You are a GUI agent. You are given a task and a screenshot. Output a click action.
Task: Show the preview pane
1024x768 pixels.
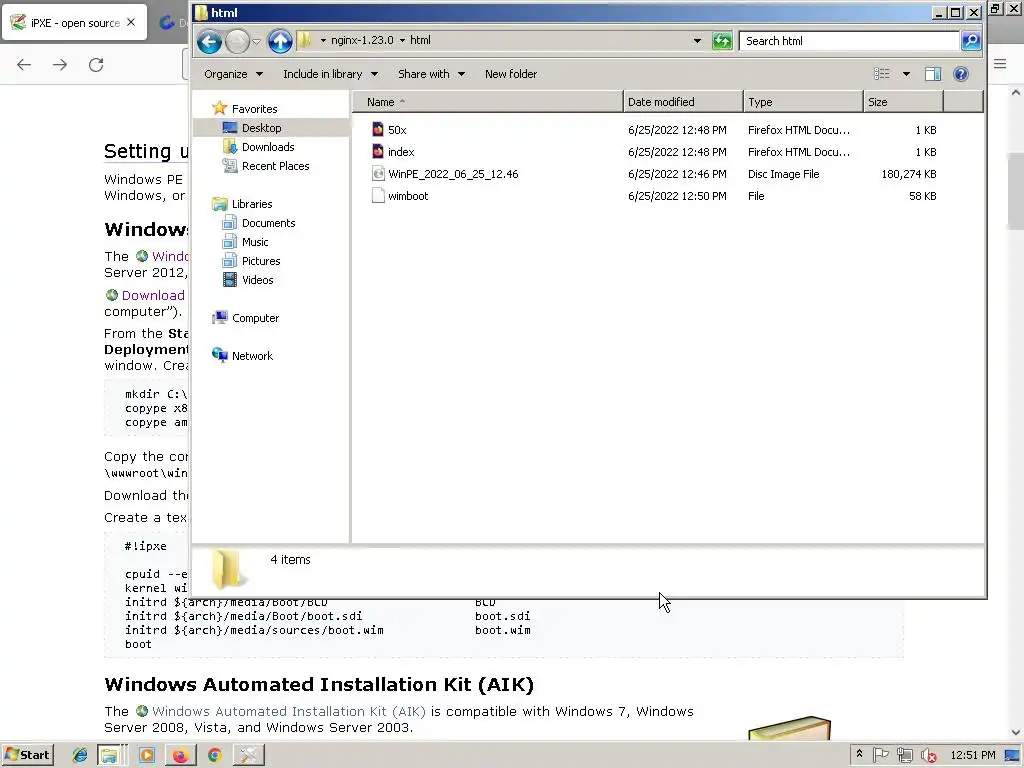933,74
